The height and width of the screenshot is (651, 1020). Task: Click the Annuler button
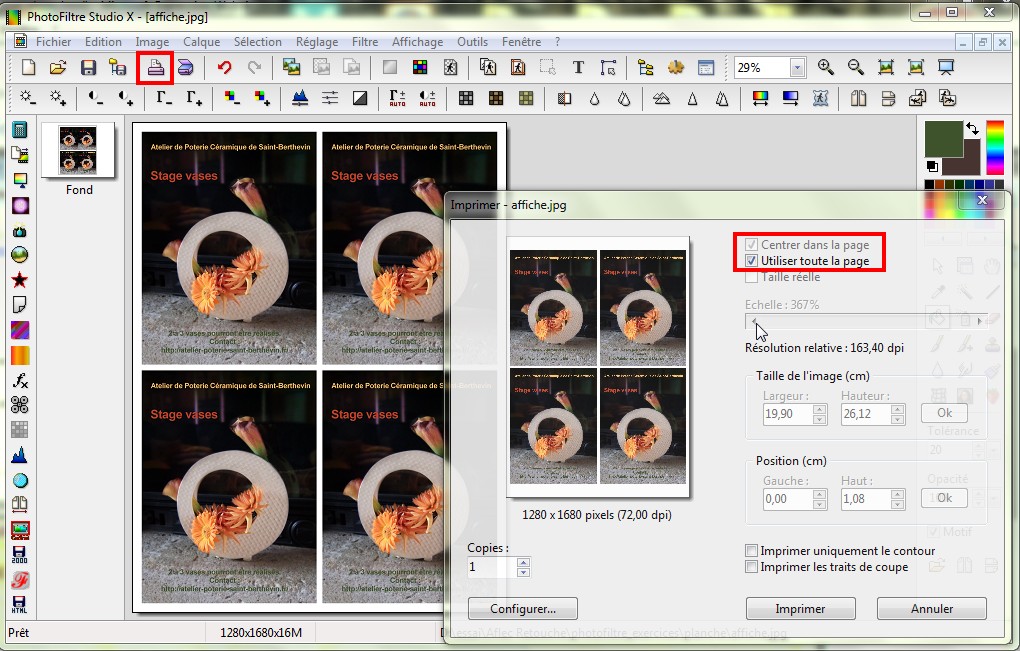click(932, 609)
